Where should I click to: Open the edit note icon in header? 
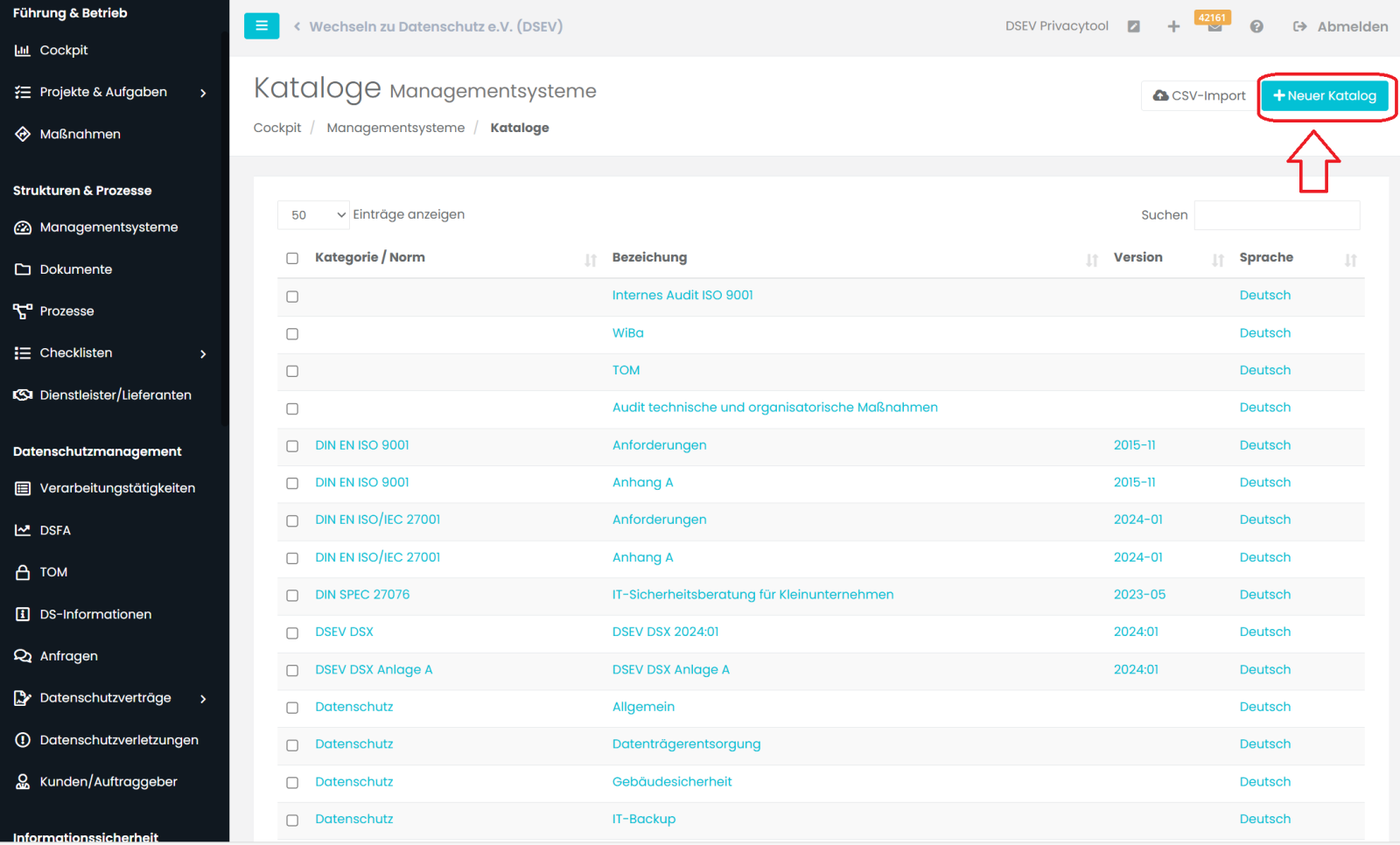(x=1133, y=27)
